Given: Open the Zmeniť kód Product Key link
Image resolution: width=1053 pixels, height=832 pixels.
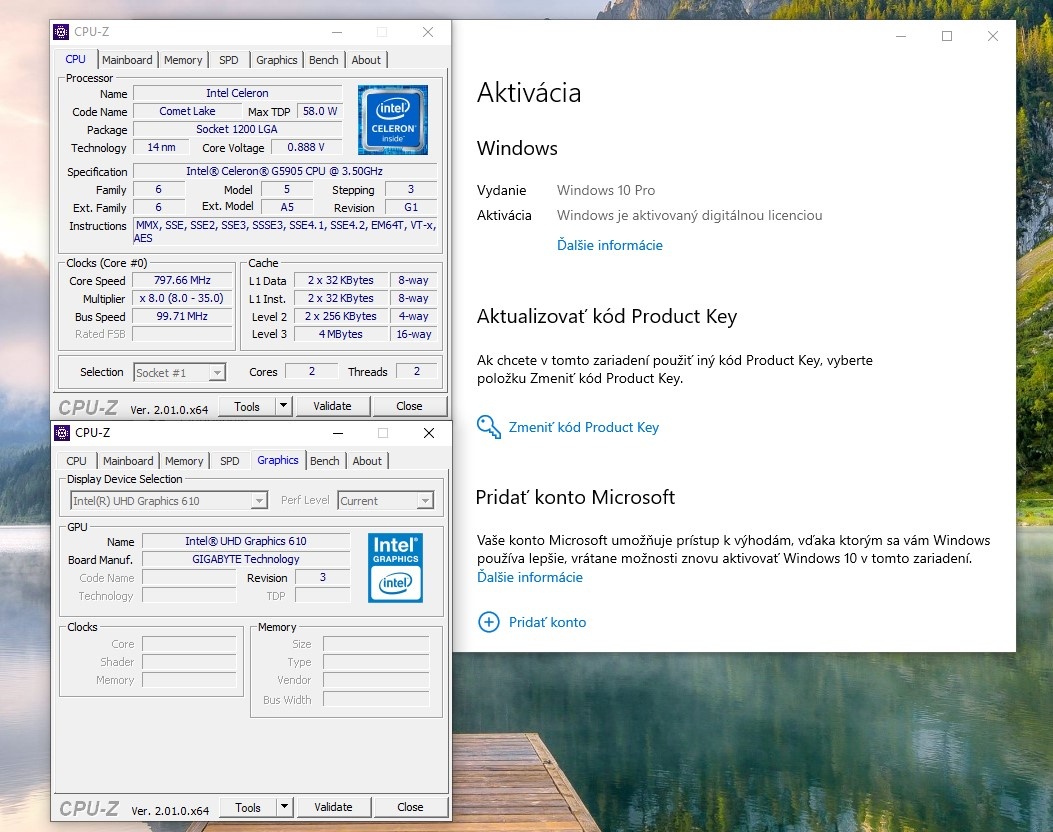Looking at the screenshot, I should 584,427.
